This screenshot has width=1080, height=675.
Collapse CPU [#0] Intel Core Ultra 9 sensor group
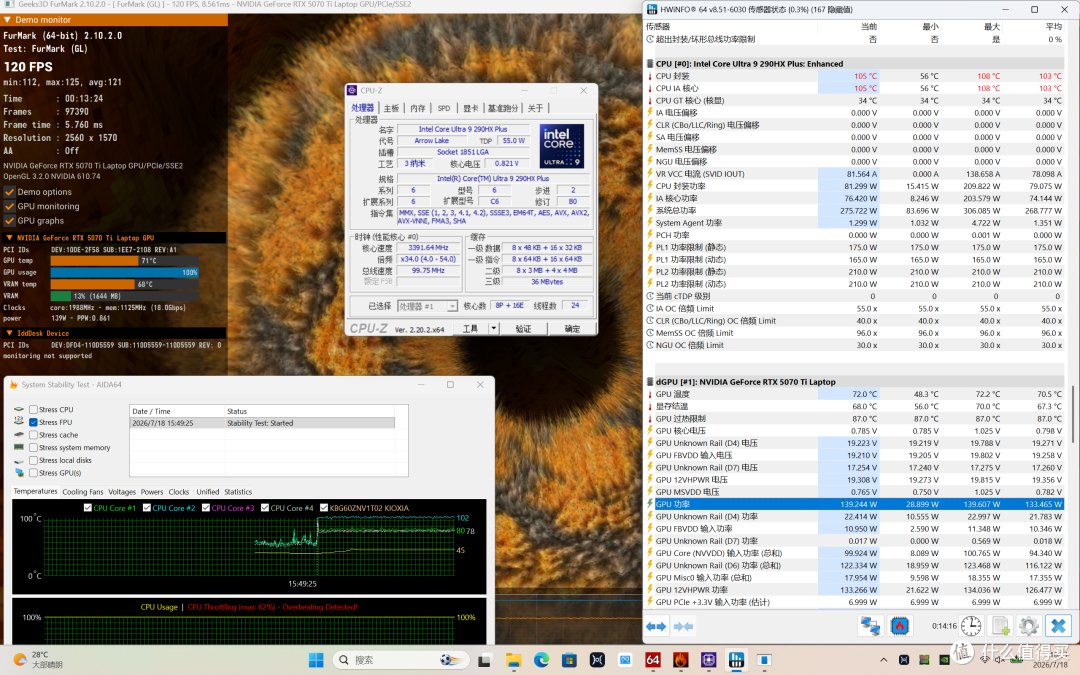(650, 64)
